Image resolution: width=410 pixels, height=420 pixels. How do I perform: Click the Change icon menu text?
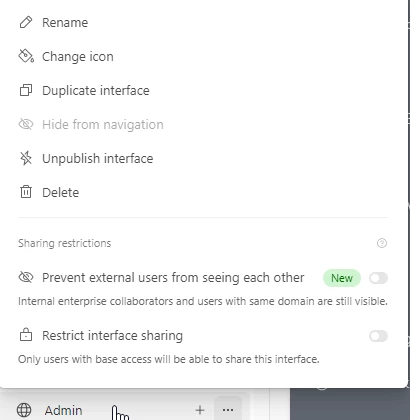click(78, 56)
